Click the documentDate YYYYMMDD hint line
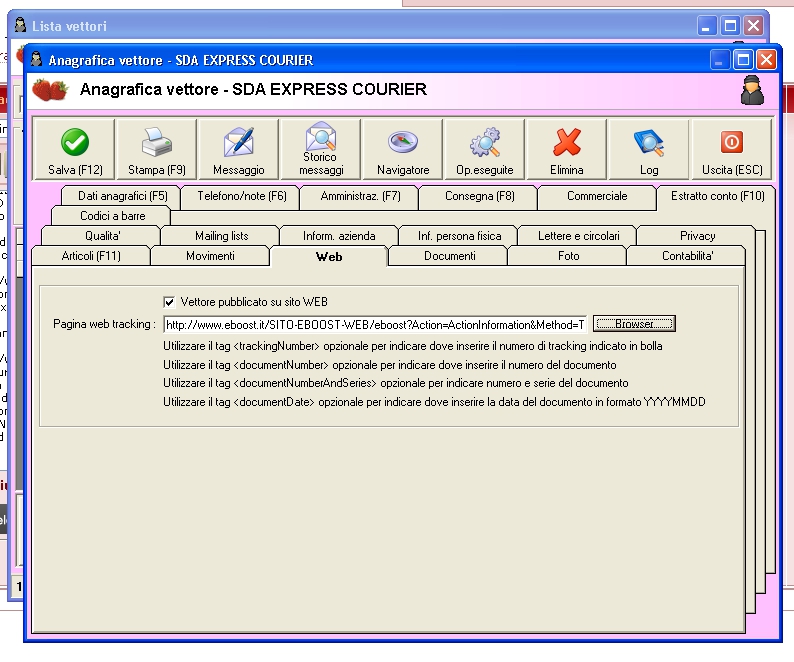The width and height of the screenshot is (794, 662). [434, 402]
